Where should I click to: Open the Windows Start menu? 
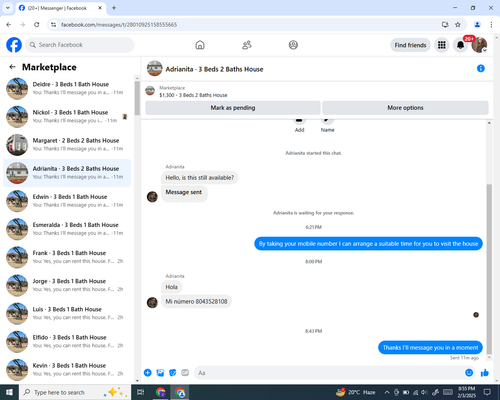pyautogui.click(x=9, y=392)
